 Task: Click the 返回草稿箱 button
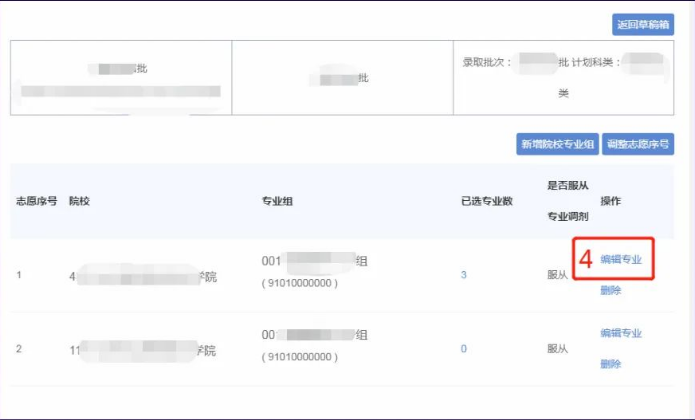click(643, 26)
